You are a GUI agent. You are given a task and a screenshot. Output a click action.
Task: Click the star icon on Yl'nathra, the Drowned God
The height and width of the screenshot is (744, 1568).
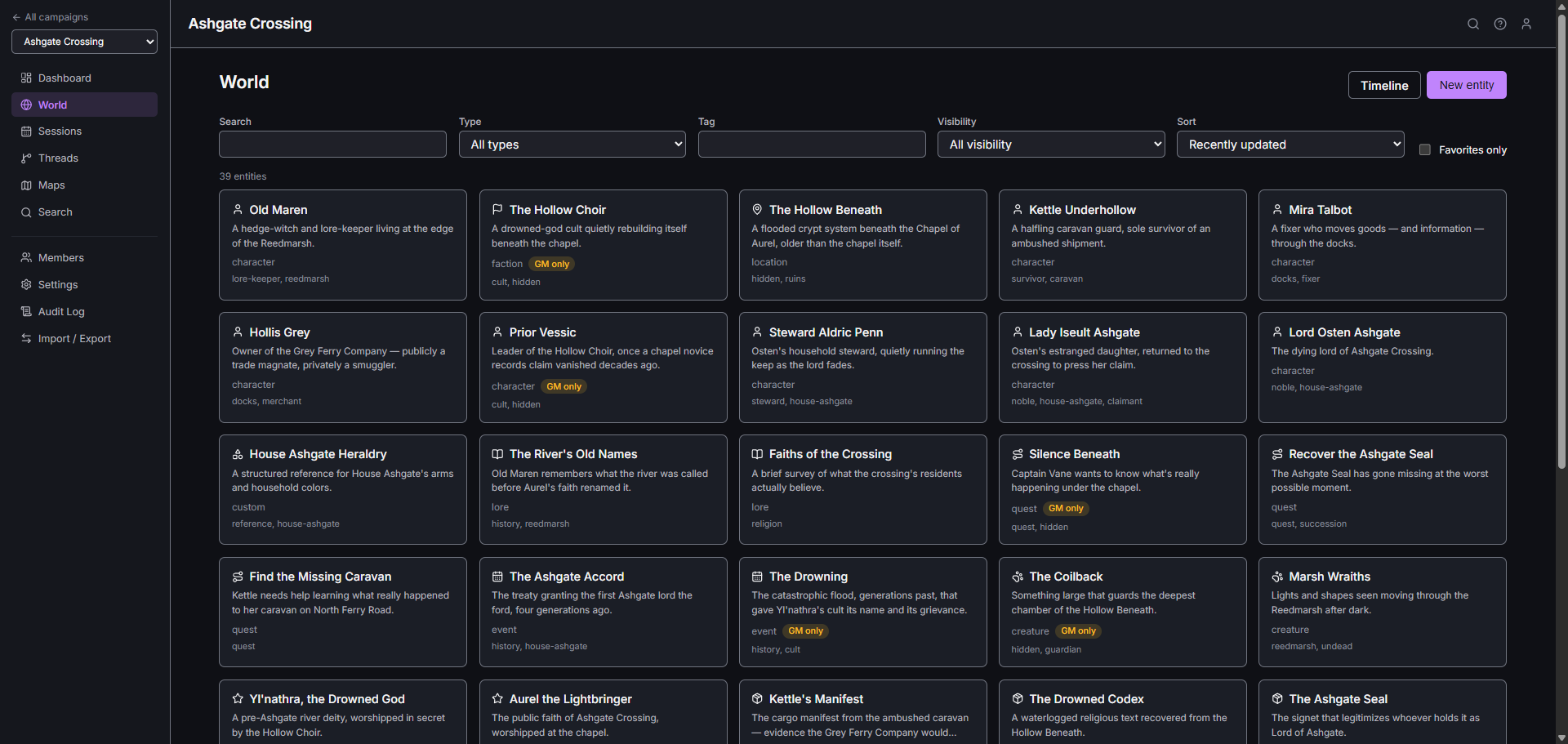[238, 699]
